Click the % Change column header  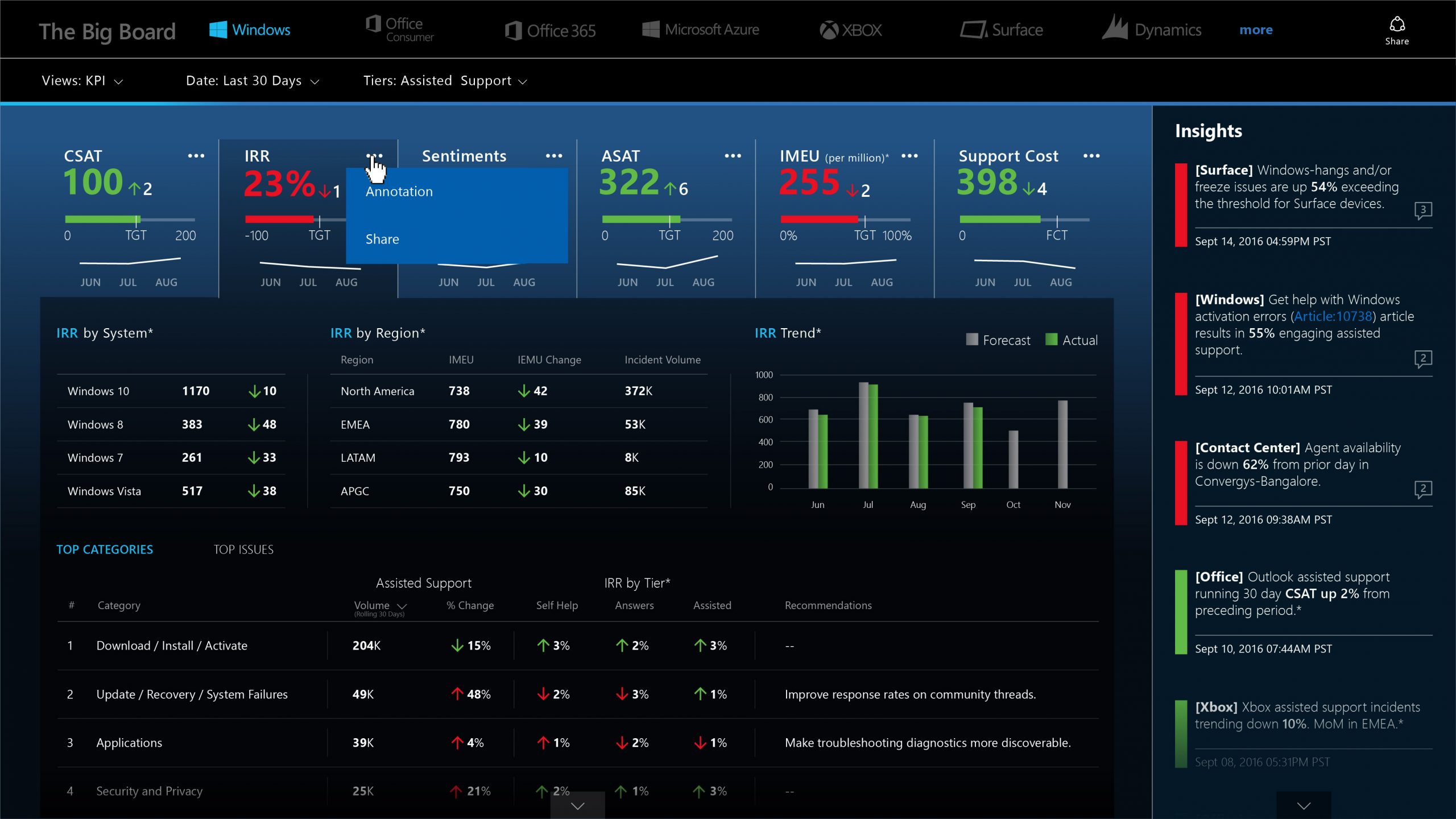click(470, 606)
